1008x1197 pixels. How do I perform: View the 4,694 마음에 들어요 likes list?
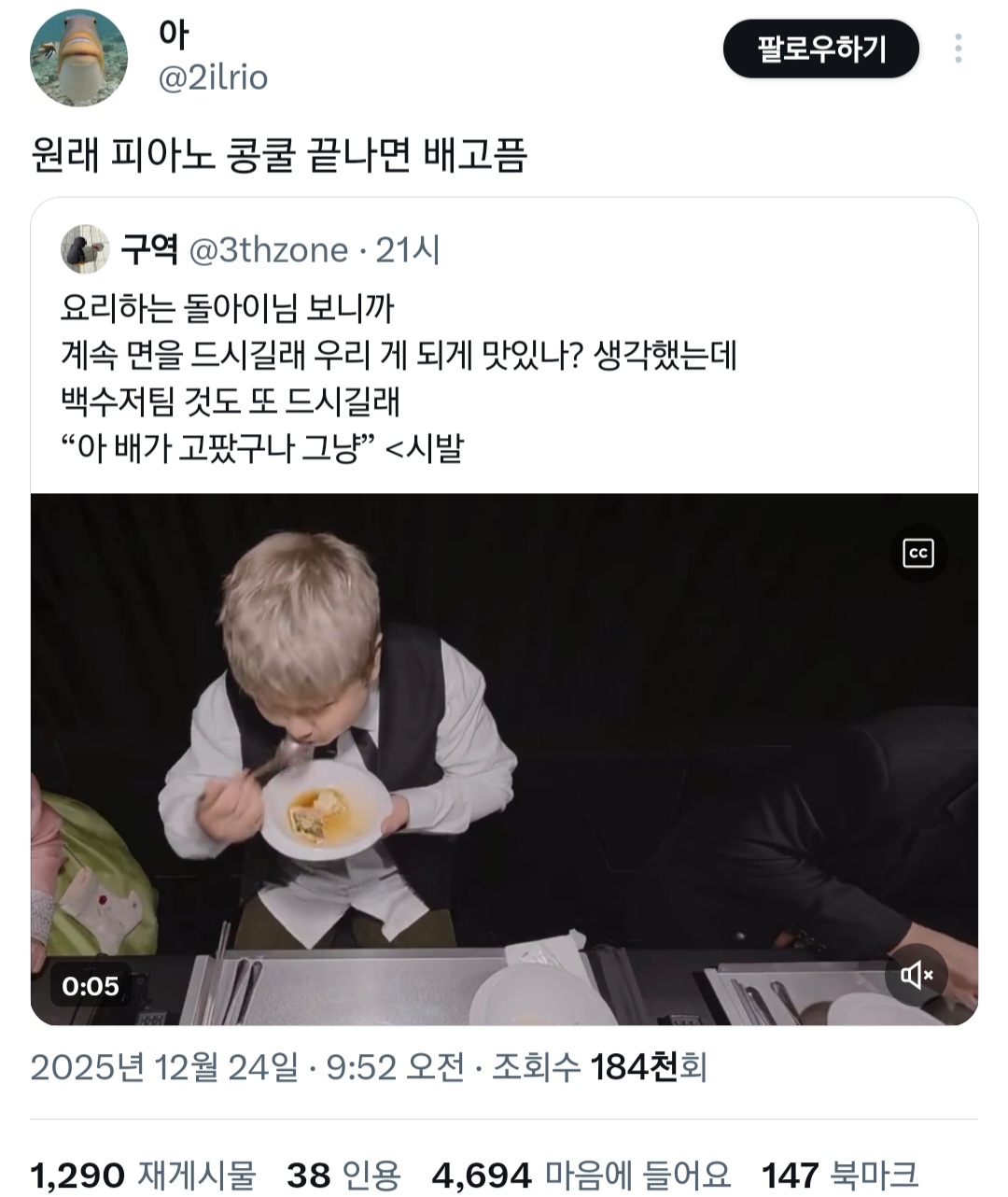coord(581,1175)
